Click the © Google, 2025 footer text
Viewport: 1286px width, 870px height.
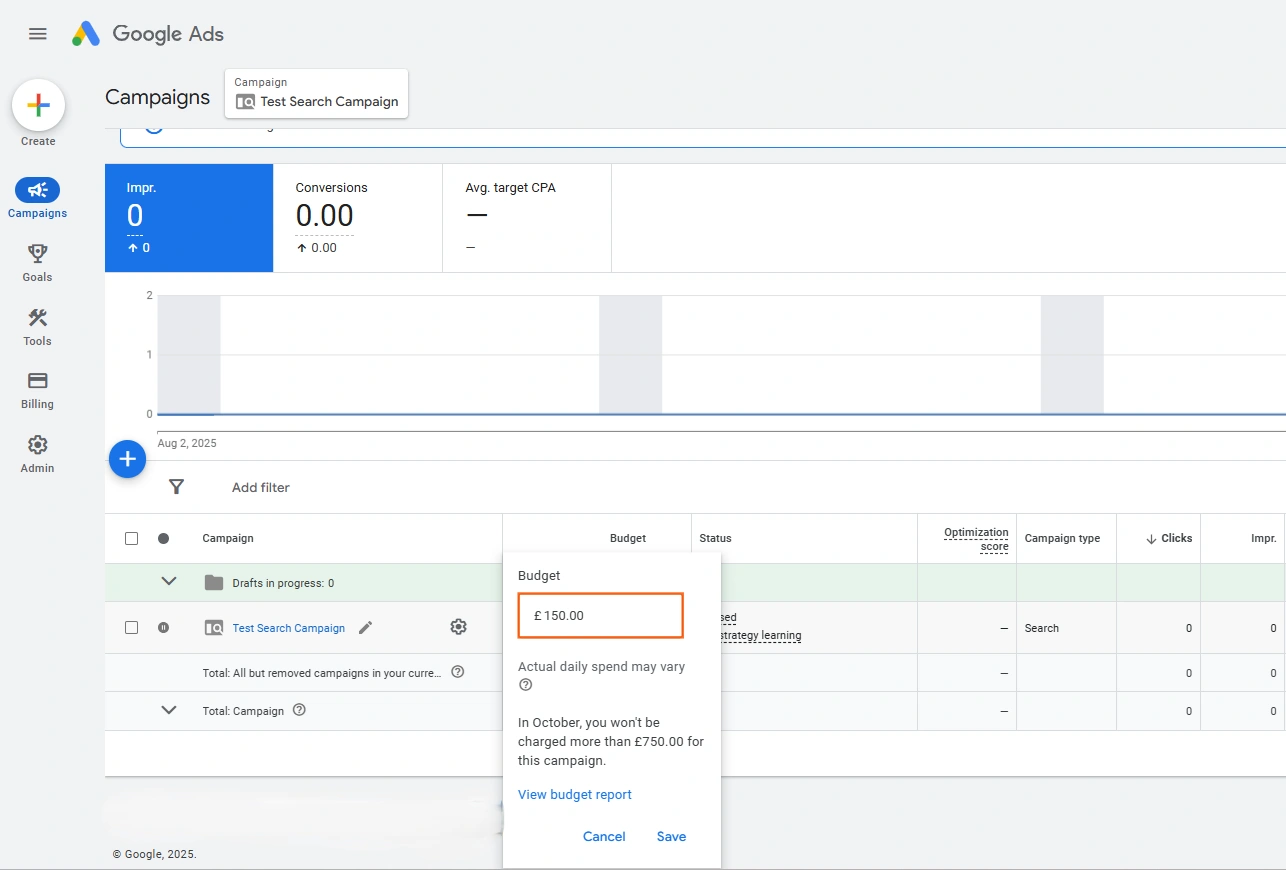(155, 854)
